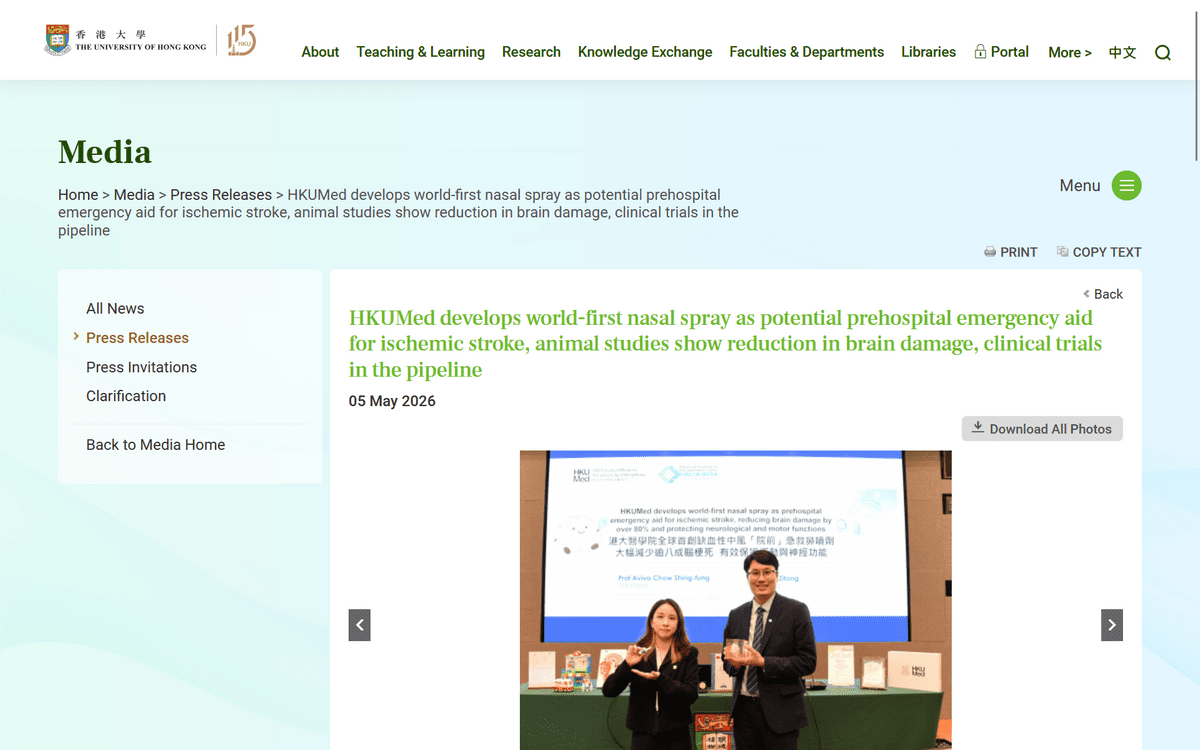This screenshot has height=750, width=1200.
Task: Open the site search magnifier icon
Action: tap(1162, 53)
